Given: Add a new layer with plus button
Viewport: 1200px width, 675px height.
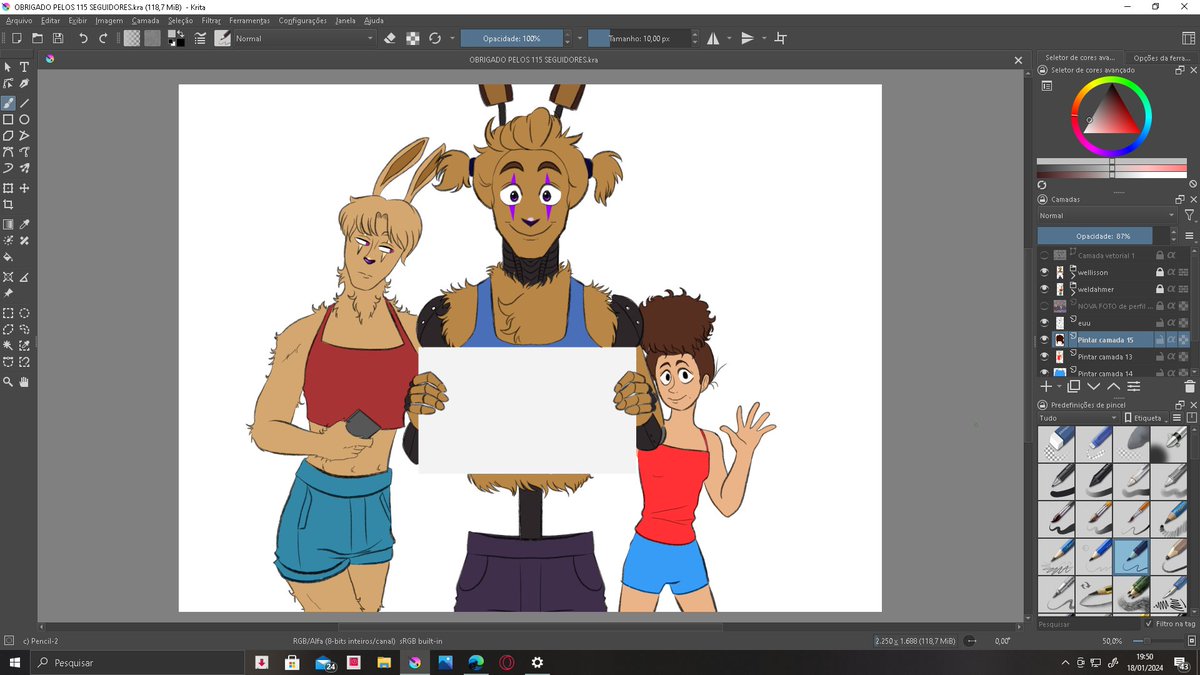Looking at the screenshot, I should (1046, 386).
